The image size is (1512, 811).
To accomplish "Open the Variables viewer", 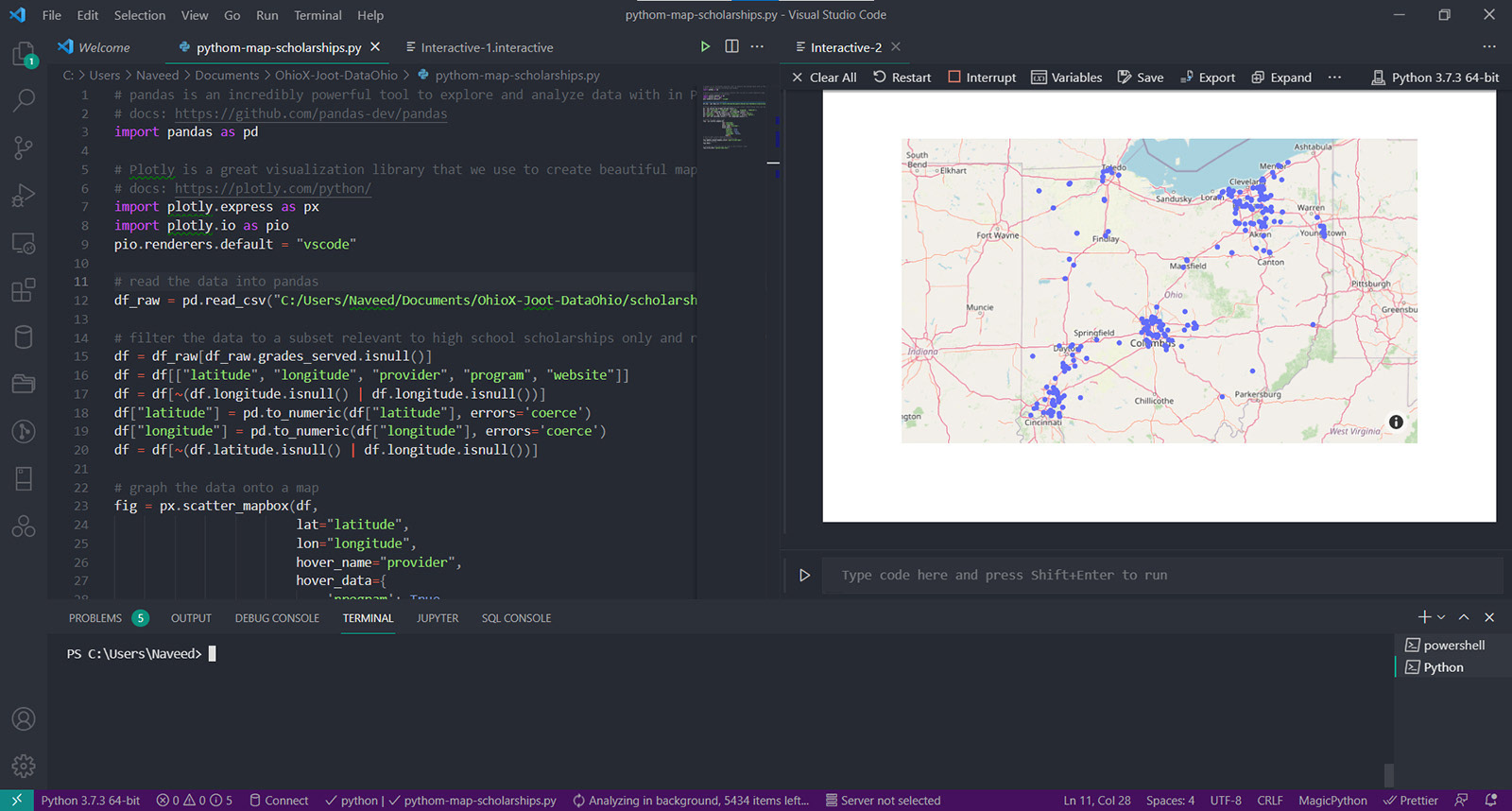I will [1066, 78].
